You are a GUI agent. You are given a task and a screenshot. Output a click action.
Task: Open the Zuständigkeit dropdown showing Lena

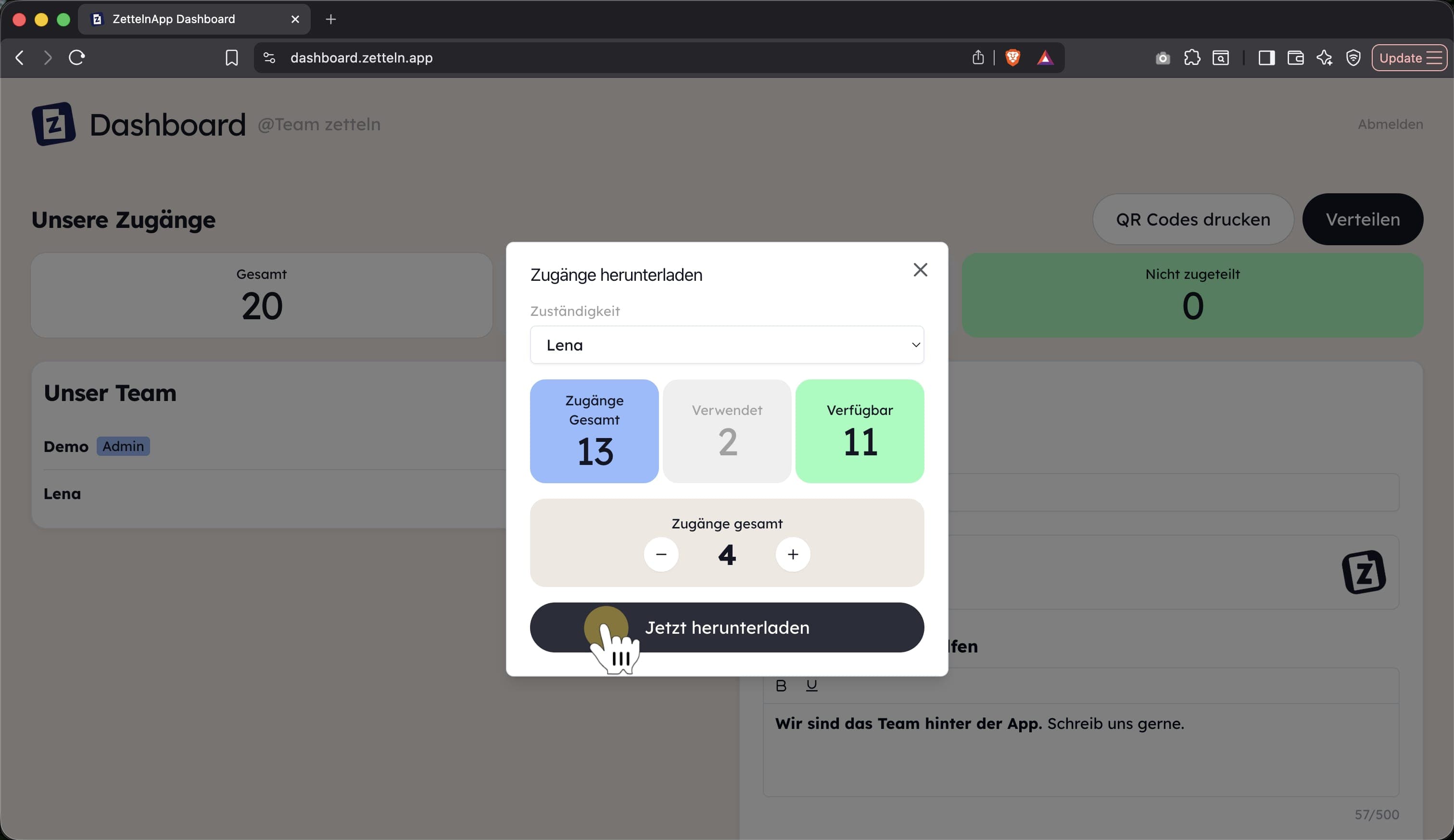[x=727, y=345]
